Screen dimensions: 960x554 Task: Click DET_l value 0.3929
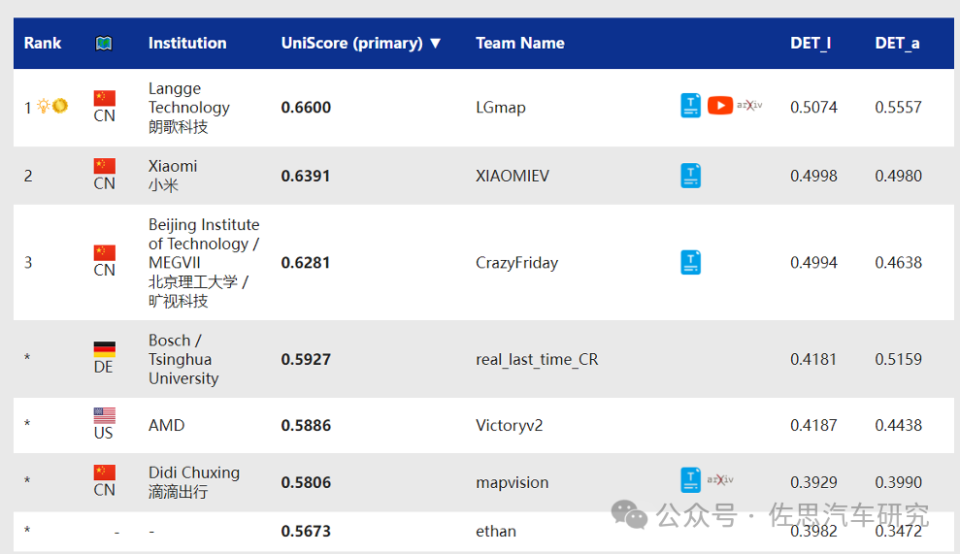814,482
